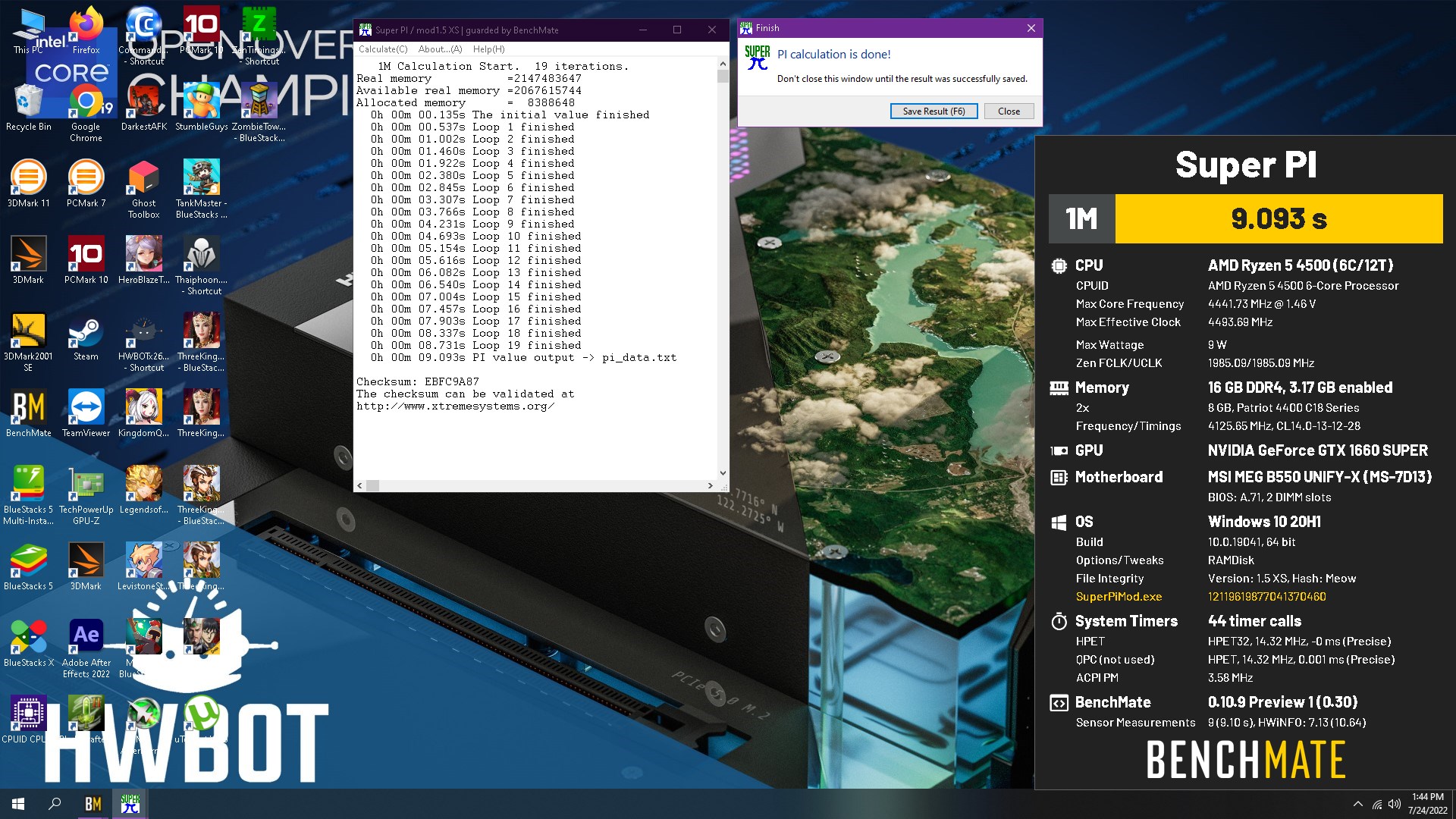This screenshot has width=1456, height=819.
Task: Select the Steam desktop icon
Action: tap(86, 337)
